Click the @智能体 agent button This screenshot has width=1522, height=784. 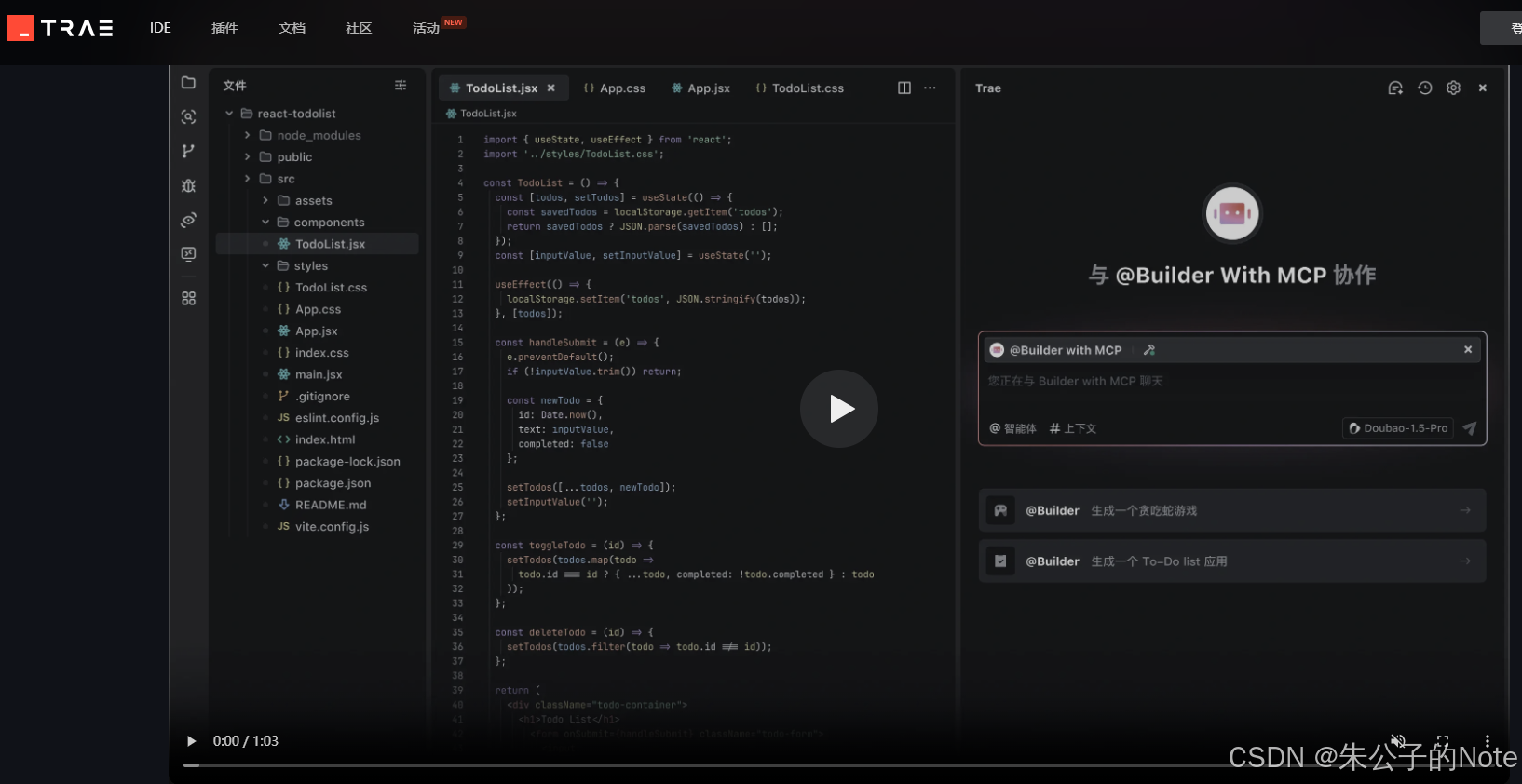click(1012, 428)
